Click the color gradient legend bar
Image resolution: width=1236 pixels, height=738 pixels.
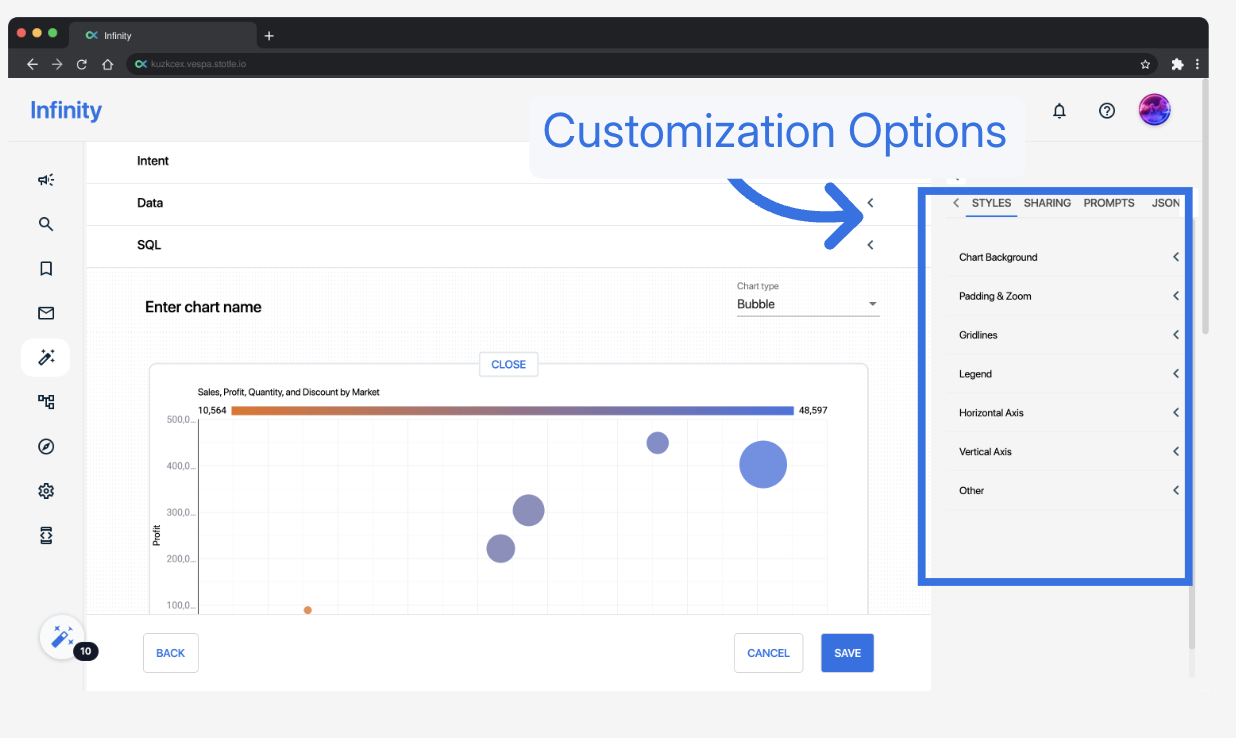point(512,410)
